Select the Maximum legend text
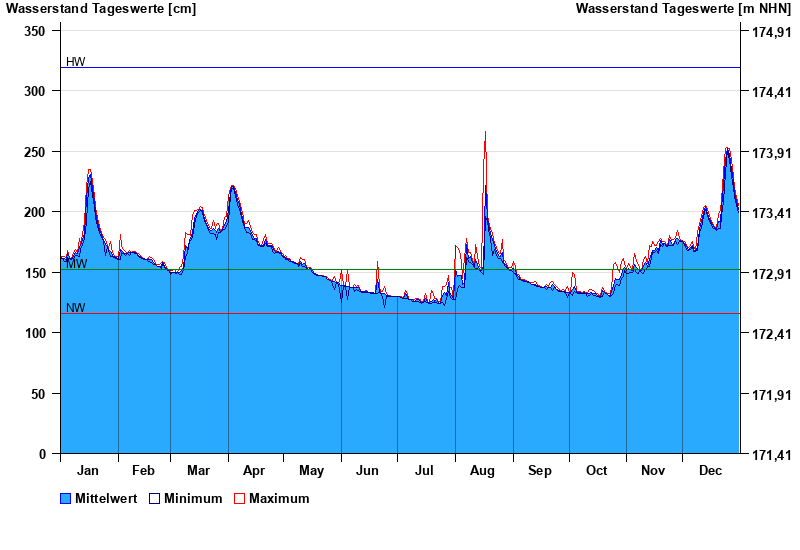The image size is (800, 550). click(279, 498)
